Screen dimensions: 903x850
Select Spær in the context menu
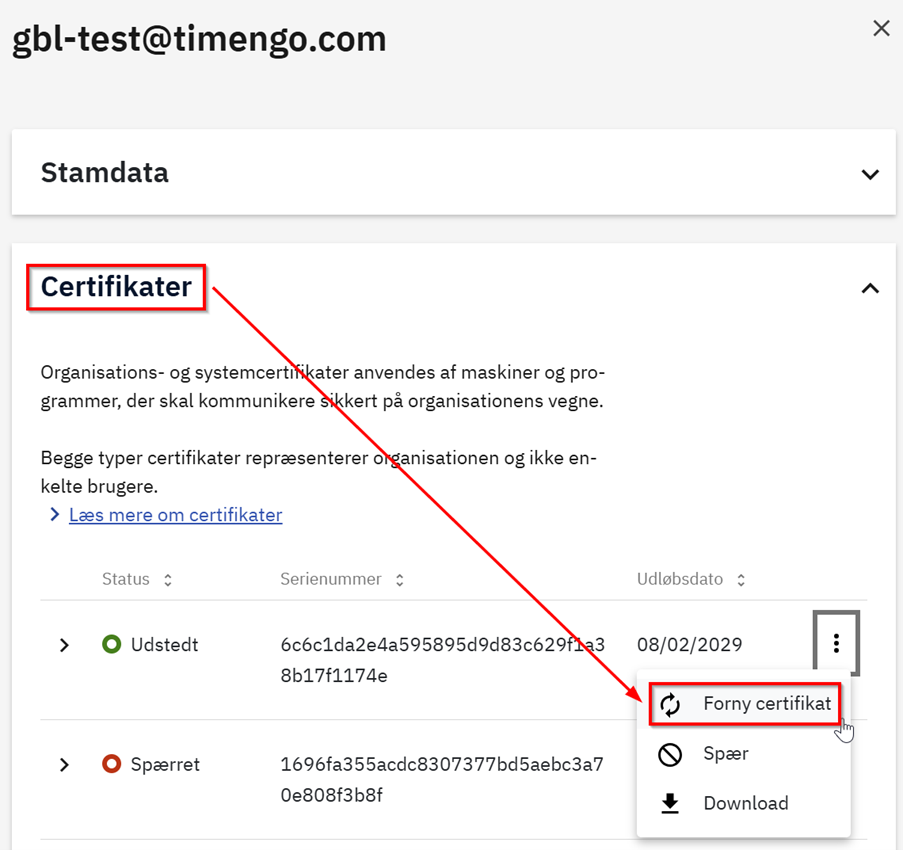point(726,754)
